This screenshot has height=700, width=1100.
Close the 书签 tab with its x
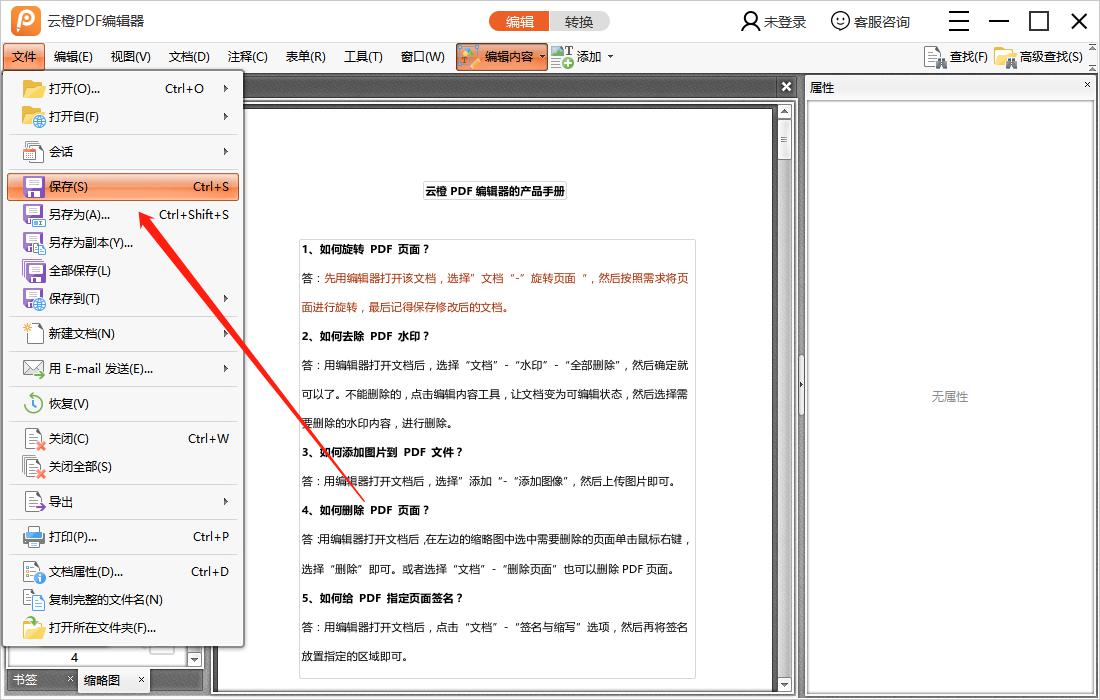click(70, 678)
